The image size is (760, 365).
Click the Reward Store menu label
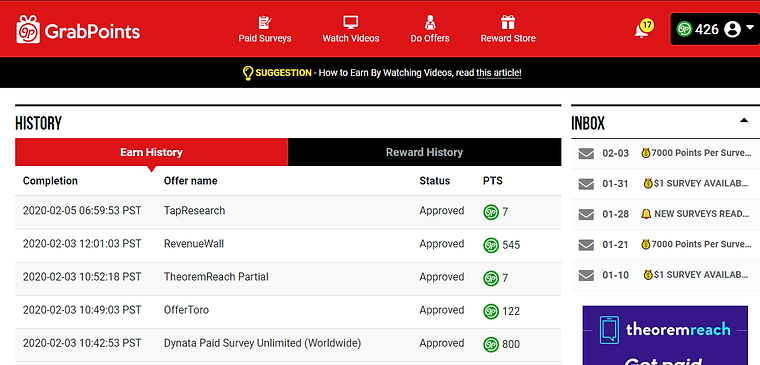pyautogui.click(x=508, y=38)
